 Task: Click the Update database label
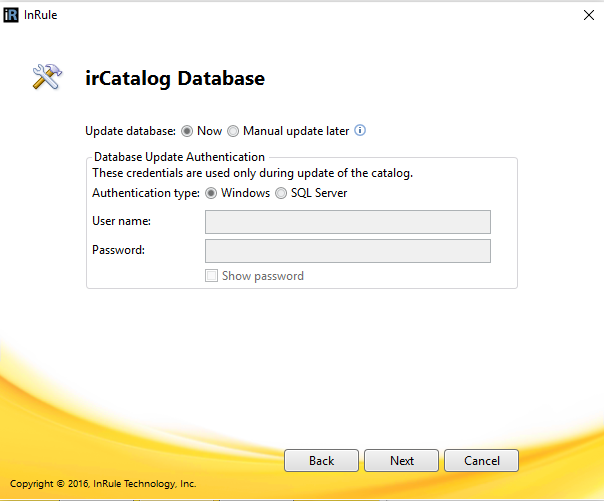pos(130,131)
